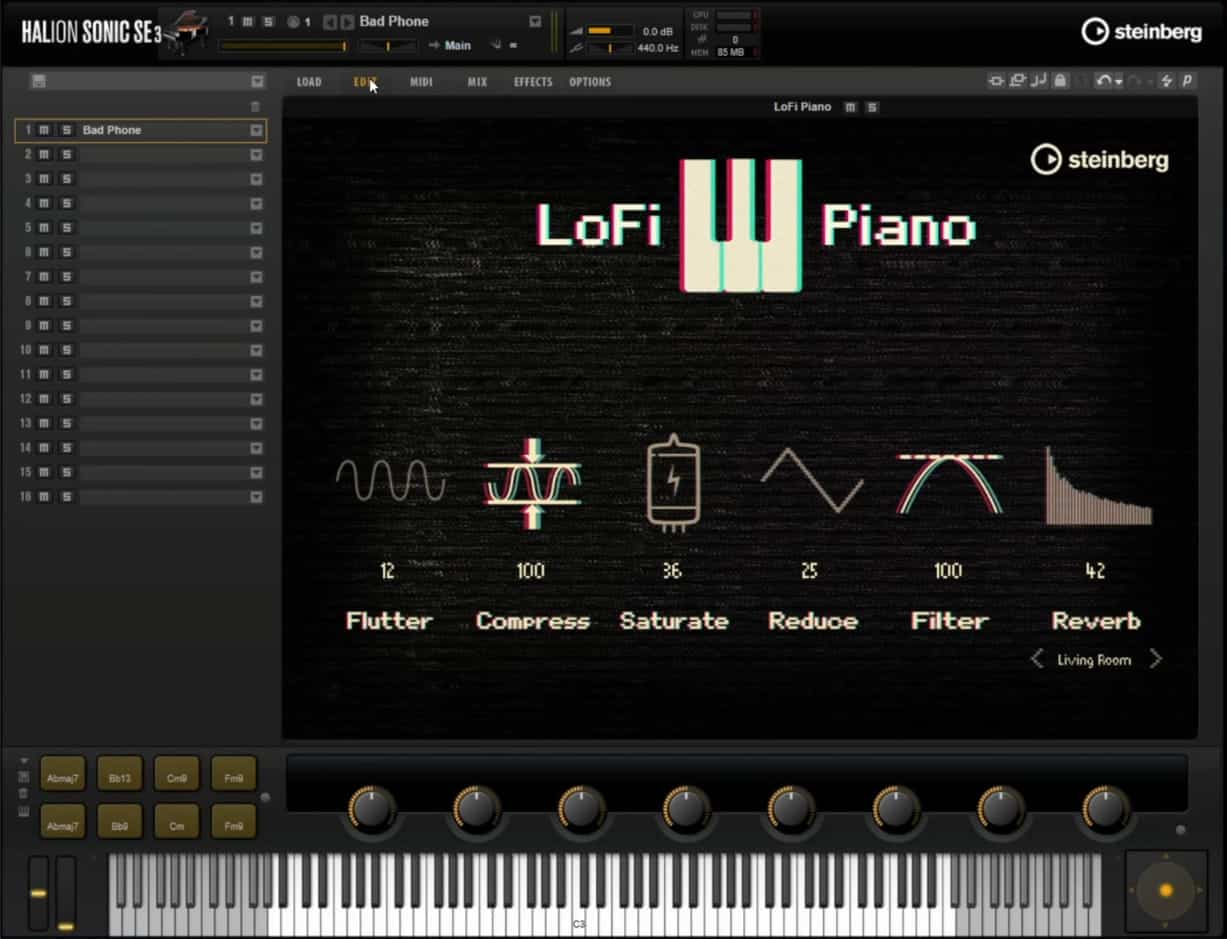Click the trash icon above slot list
1227x939 pixels.
point(255,106)
